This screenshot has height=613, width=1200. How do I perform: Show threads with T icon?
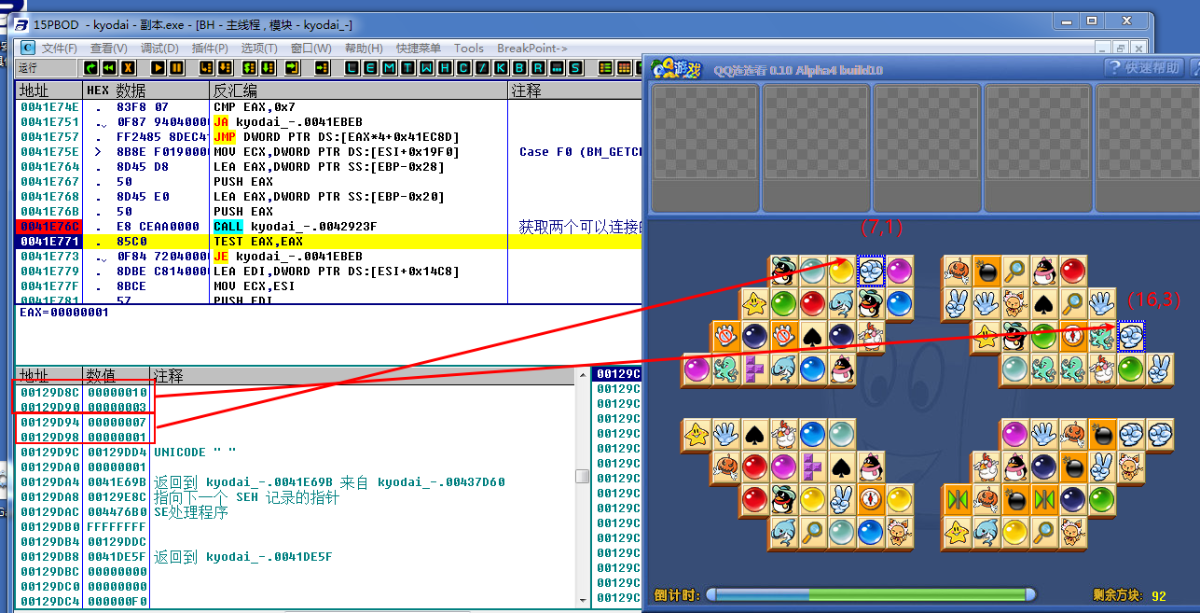click(408, 68)
